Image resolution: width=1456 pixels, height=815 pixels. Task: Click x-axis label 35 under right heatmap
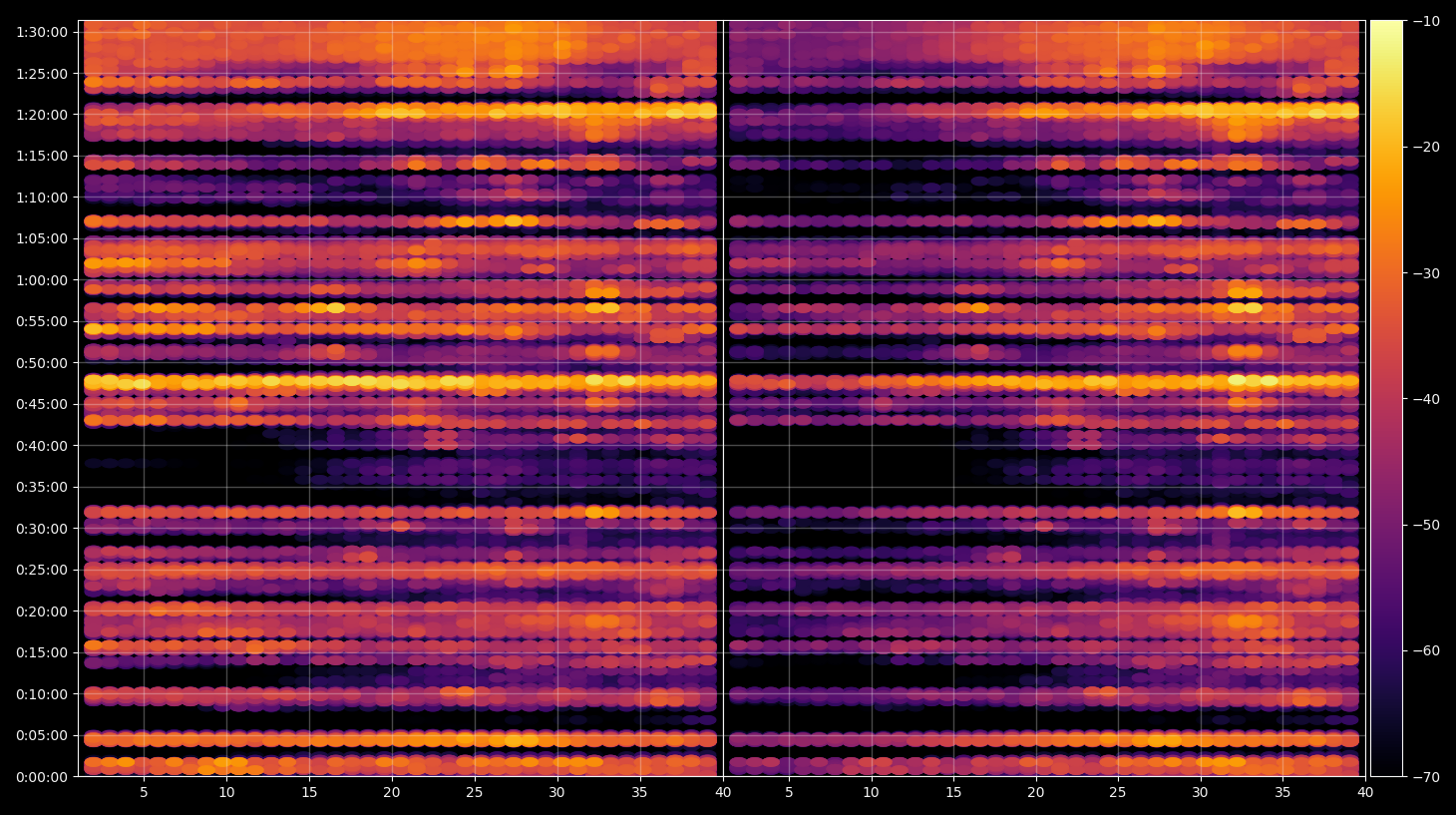click(x=1282, y=793)
